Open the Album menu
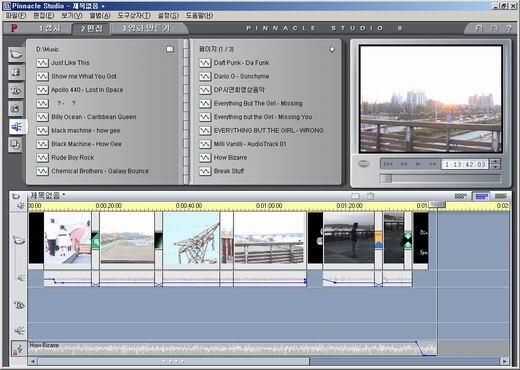The height and width of the screenshot is (370, 520). click(100, 16)
